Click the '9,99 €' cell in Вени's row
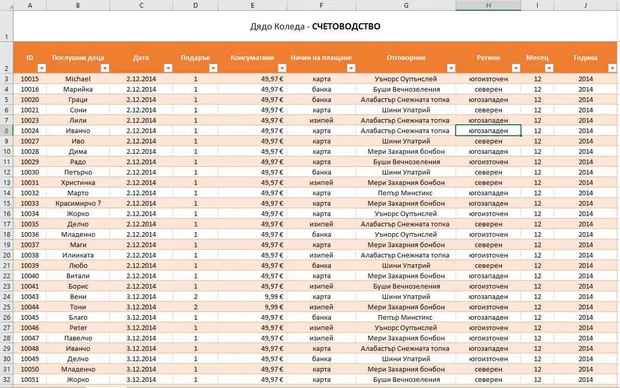620x388 pixels. (x=252, y=297)
